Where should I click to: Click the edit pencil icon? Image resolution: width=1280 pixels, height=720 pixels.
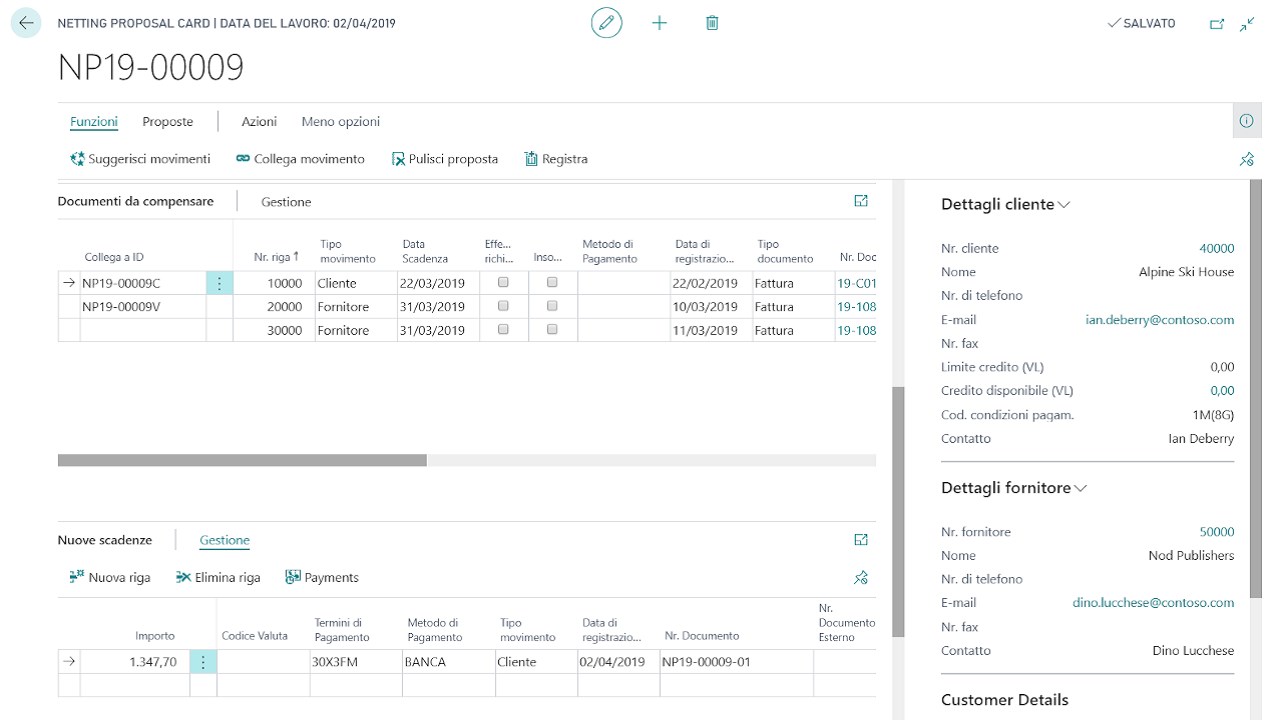[x=606, y=23]
